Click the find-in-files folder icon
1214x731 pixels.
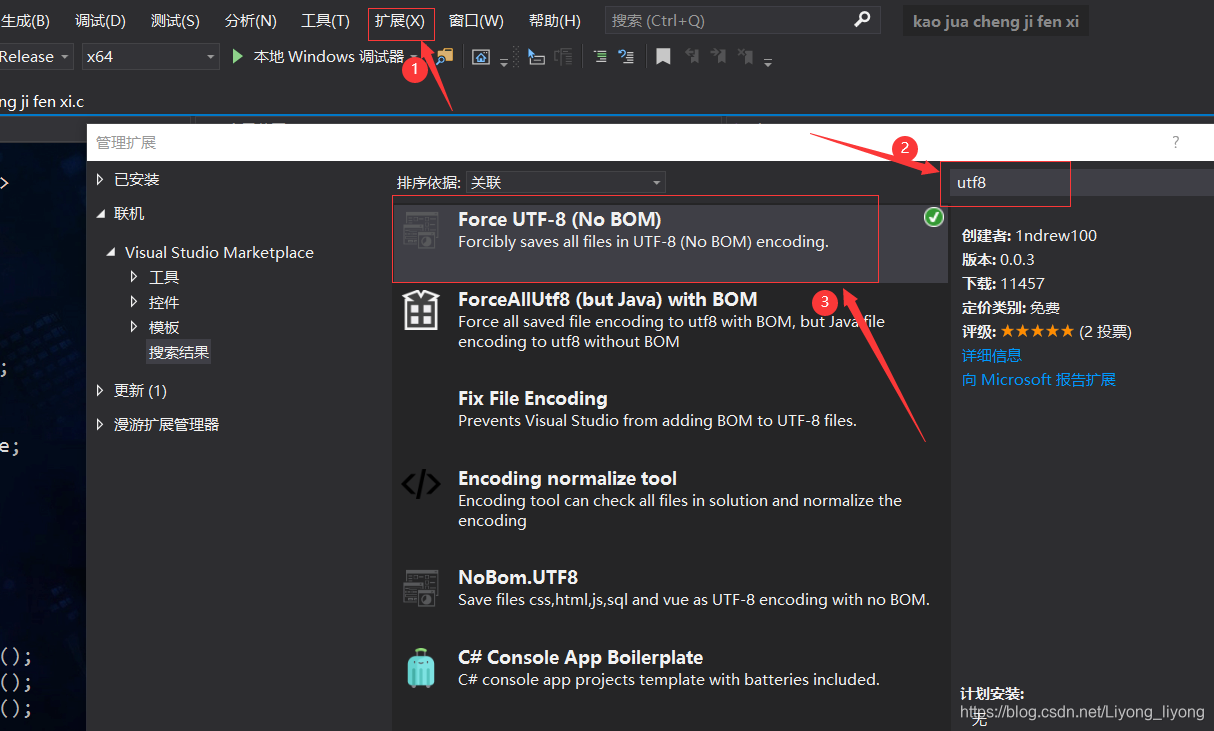click(x=445, y=57)
